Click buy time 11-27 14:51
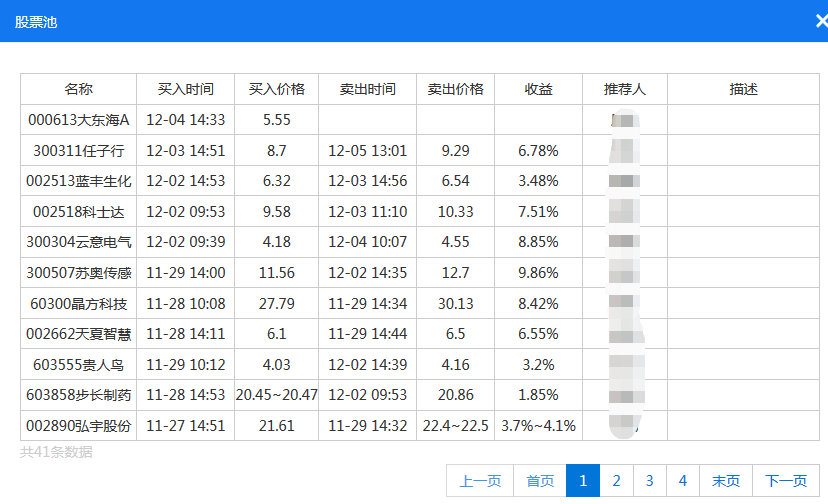Image resolution: width=828 pixels, height=504 pixels. point(185,425)
